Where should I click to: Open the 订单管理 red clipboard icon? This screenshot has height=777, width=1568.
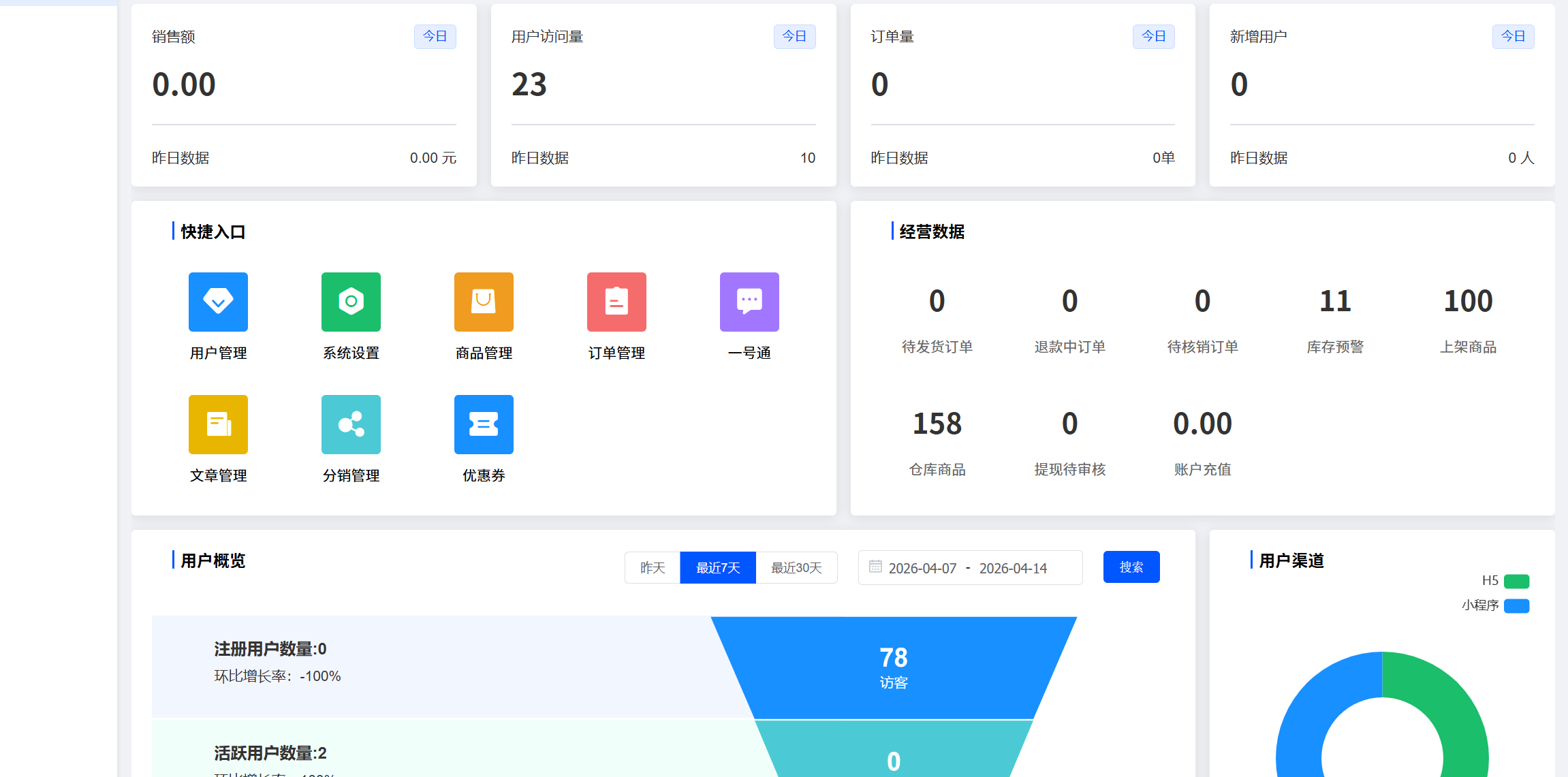[616, 302]
